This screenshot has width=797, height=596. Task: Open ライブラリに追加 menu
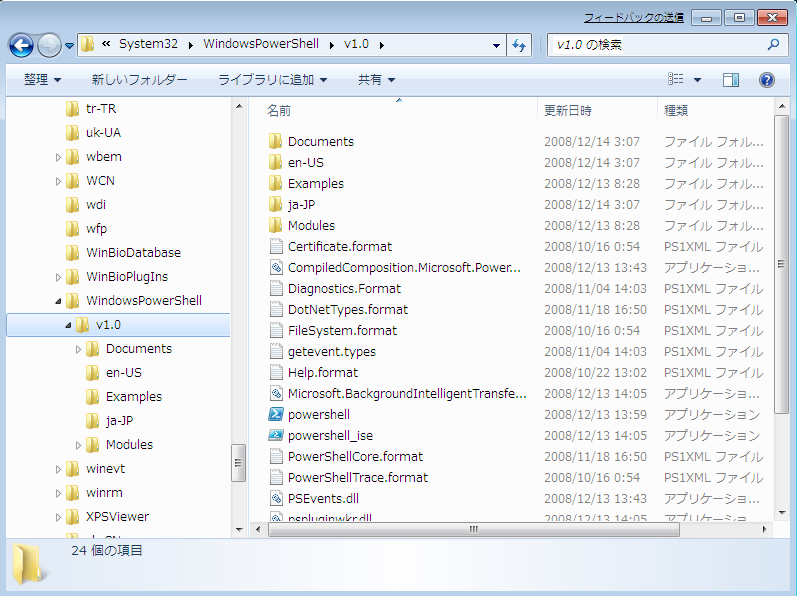tap(272, 79)
